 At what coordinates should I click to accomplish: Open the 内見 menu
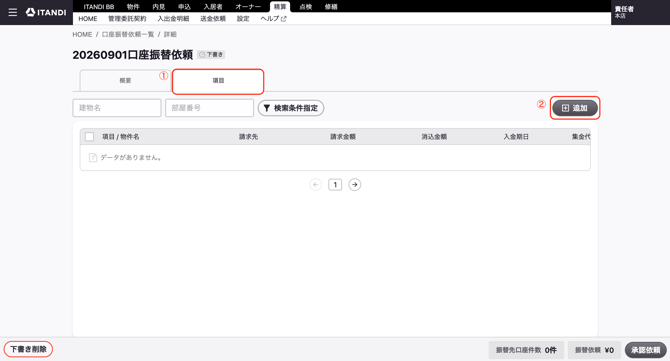pyautogui.click(x=159, y=7)
